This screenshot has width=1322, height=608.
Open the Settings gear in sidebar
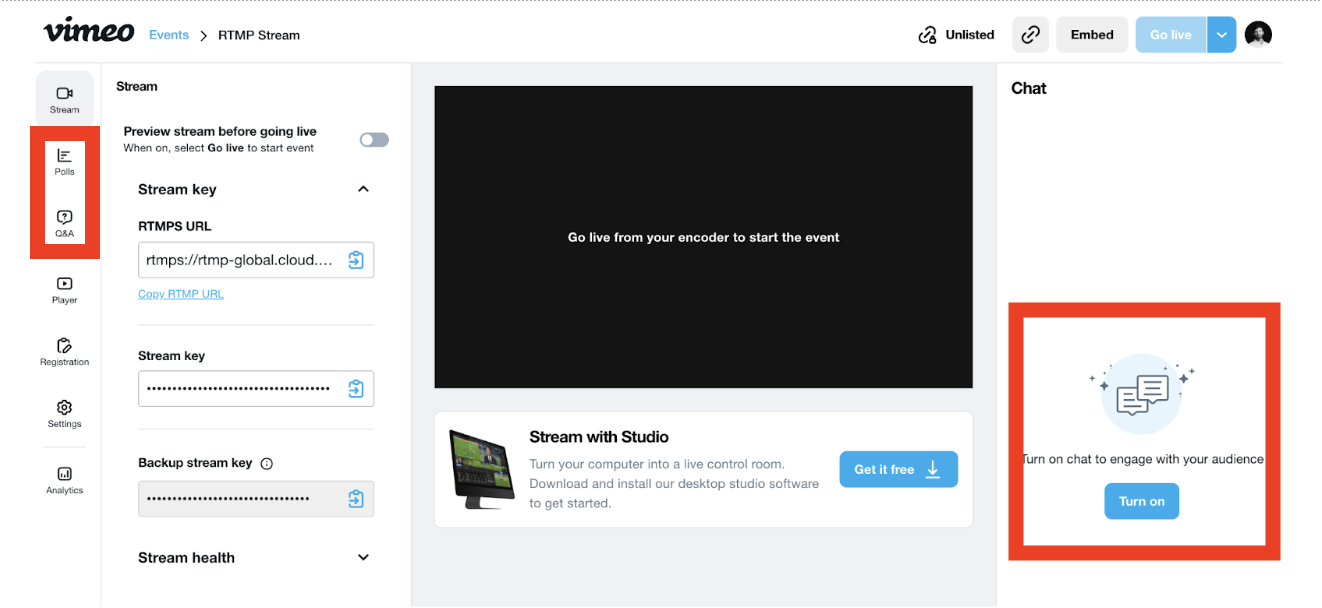64,413
